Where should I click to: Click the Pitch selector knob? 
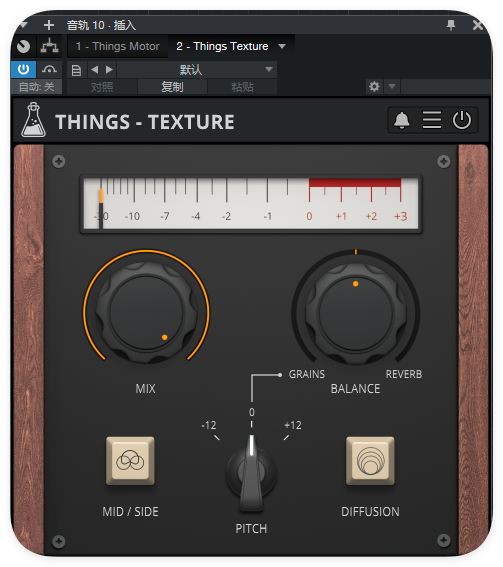coord(251,473)
